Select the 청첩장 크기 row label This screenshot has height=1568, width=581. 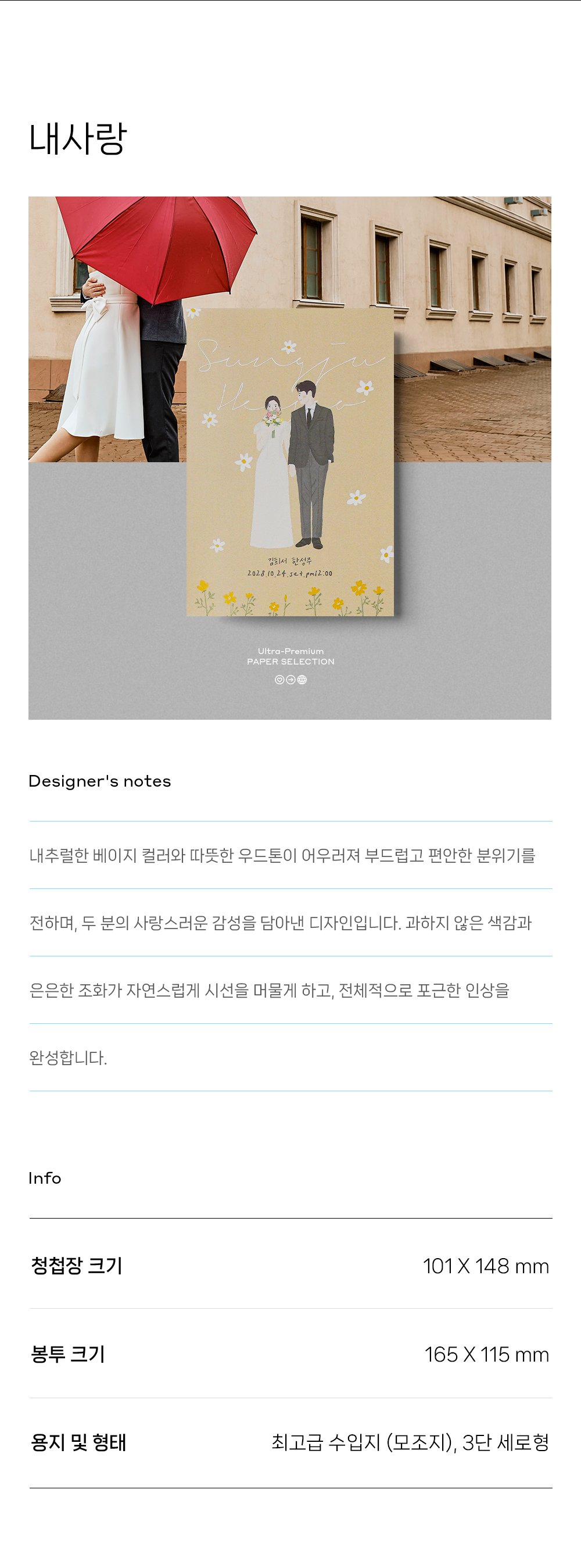coord(77,1266)
